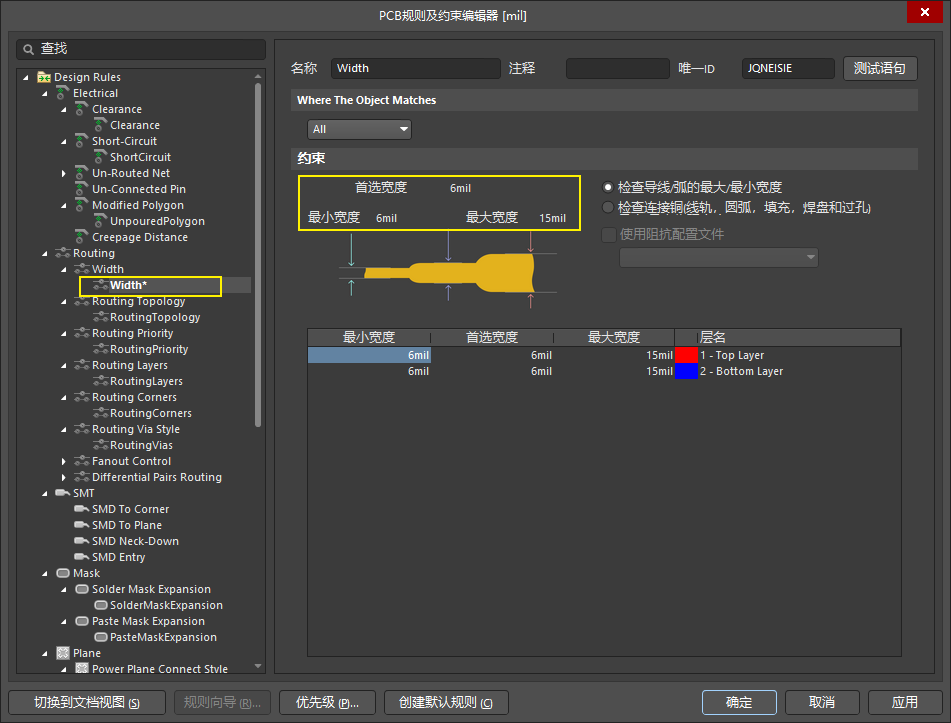Expand the Fanout Control tree node
The height and width of the screenshot is (723, 951).
click(64, 461)
